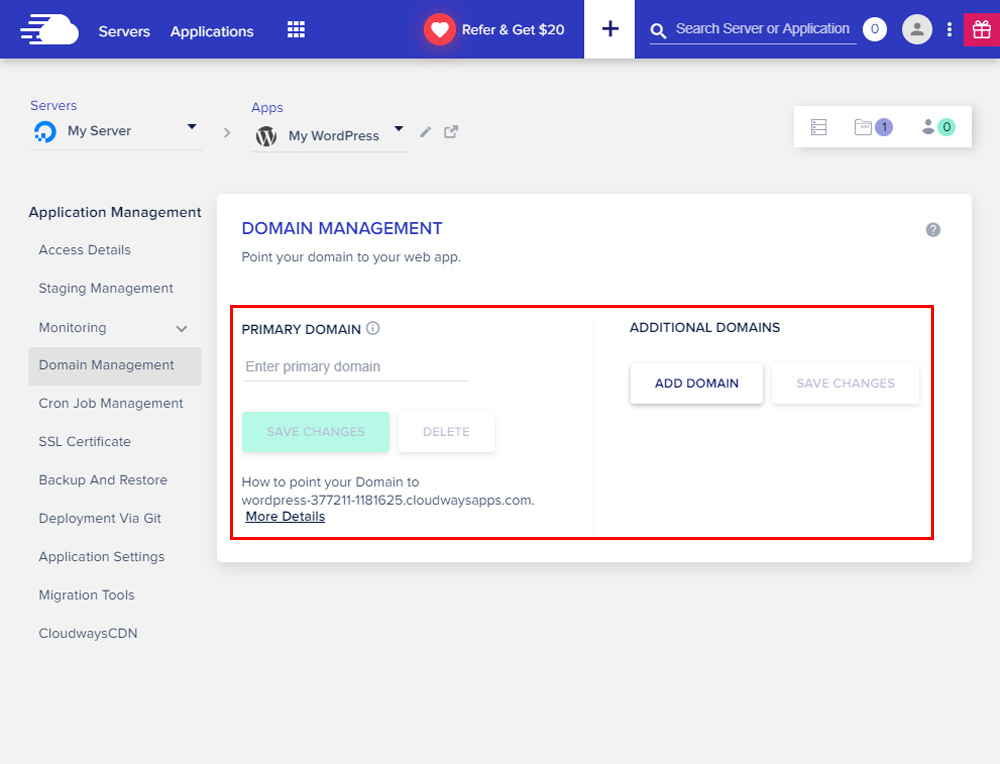Viewport: 1000px width, 764px height.
Task: Open the user profile avatar
Action: pyautogui.click(x=917, y=29)
